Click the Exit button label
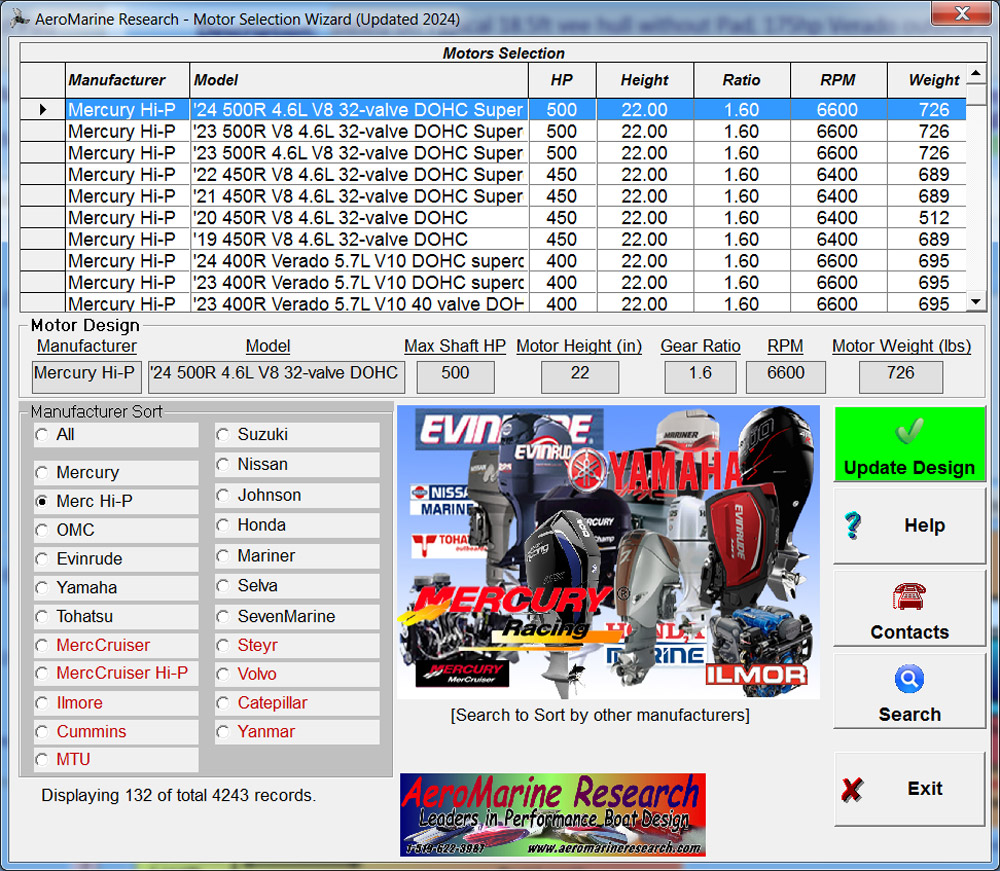 point(925,789)
